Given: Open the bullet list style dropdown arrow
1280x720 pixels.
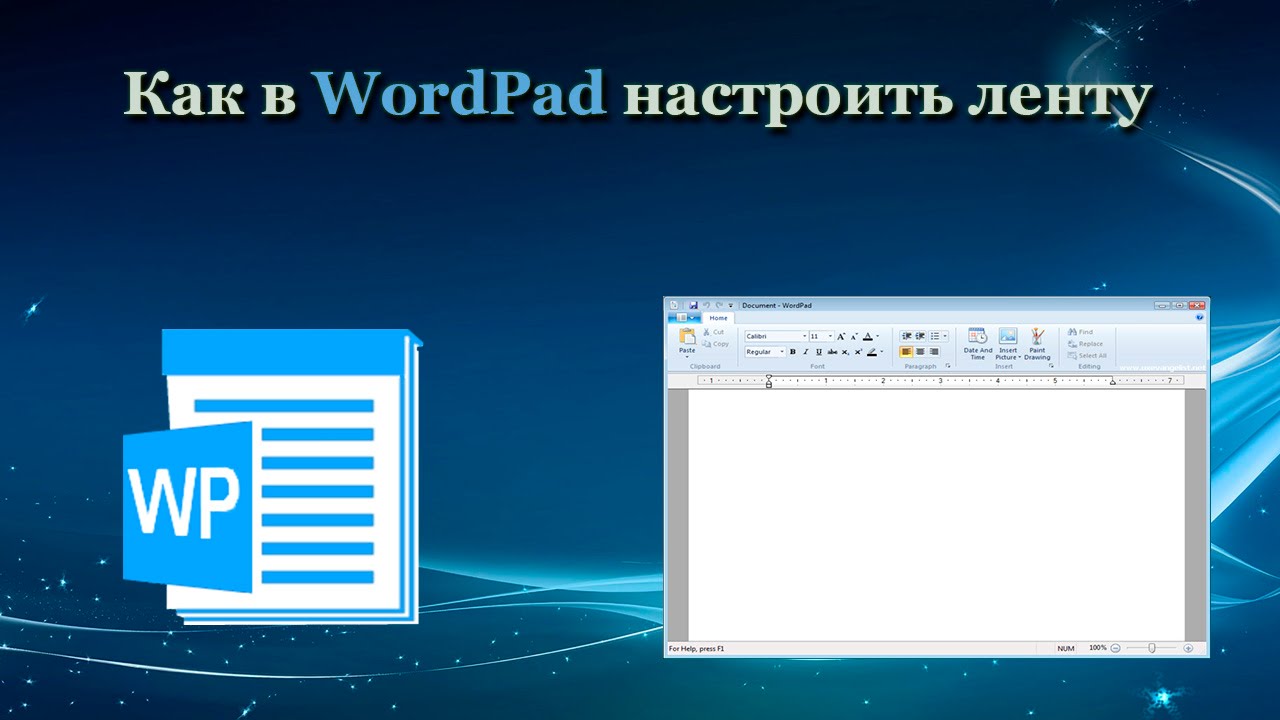Looking at the screenshot, I should coord(945,336).
